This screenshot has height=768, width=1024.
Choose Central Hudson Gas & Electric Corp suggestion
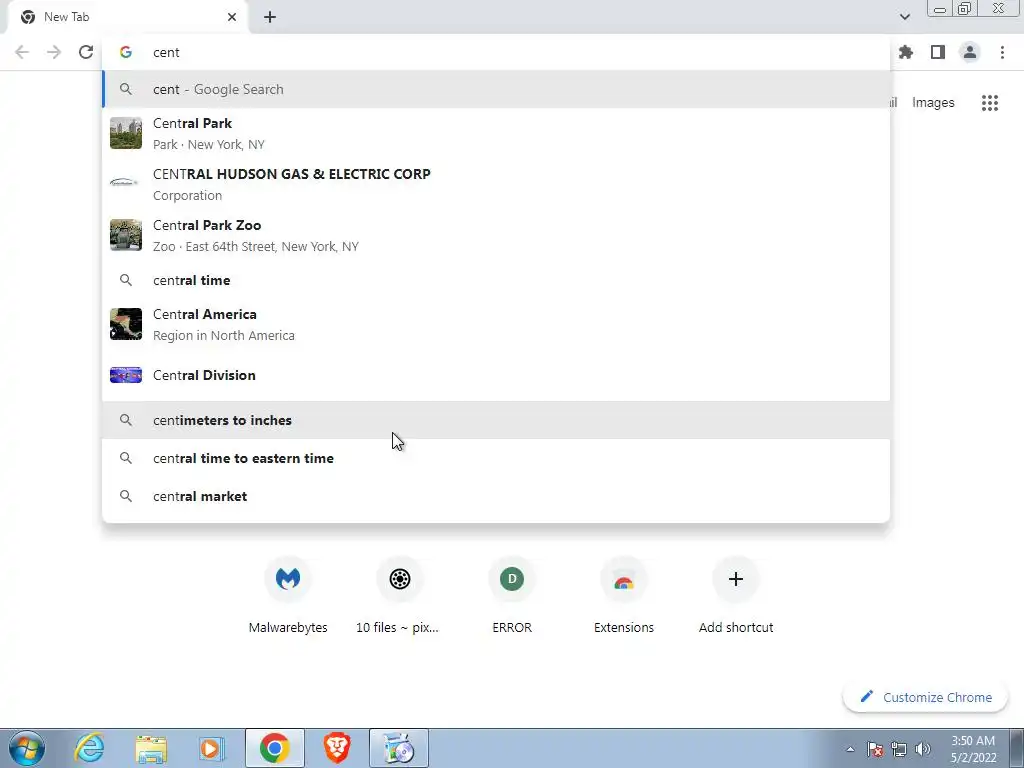496,184
